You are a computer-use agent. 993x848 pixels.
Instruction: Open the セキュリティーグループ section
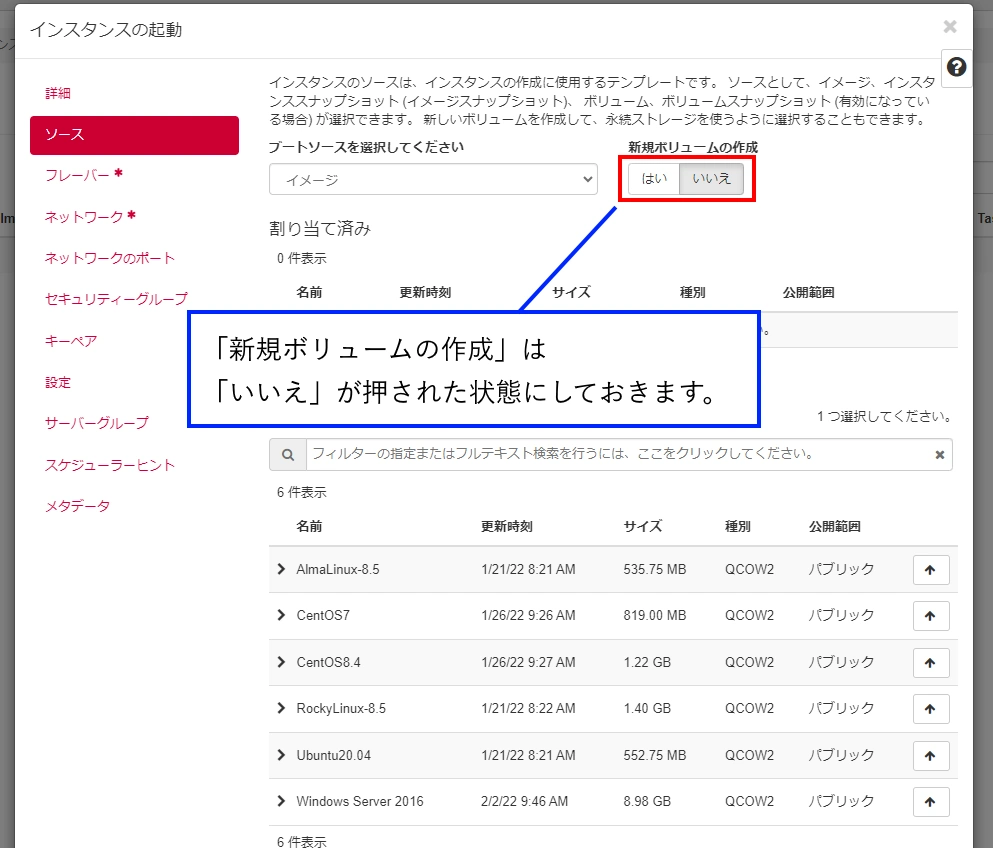[116, 299]
